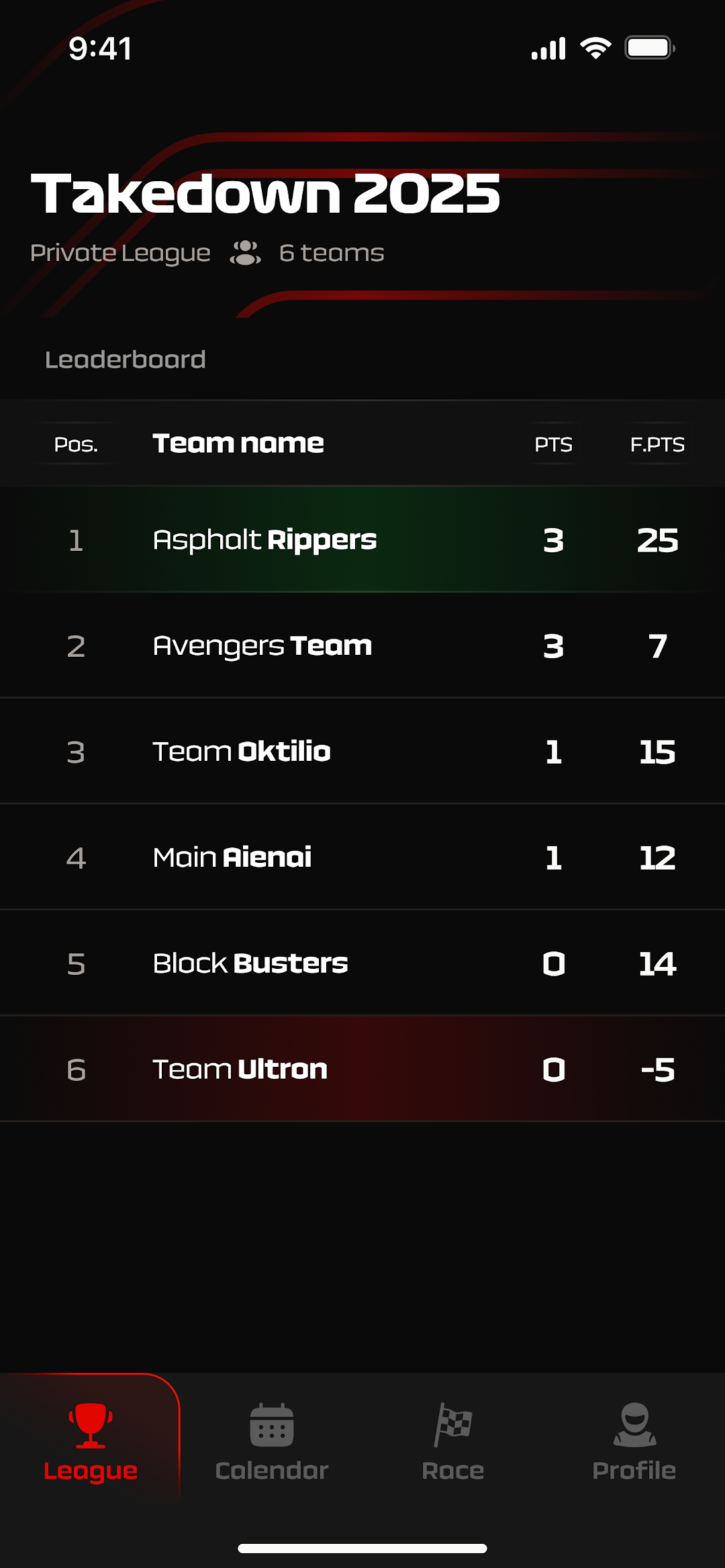This screenshot has height=1568, width=725.
Task: Tap the Wi-Fi status icon
Action: coord(595,48)
